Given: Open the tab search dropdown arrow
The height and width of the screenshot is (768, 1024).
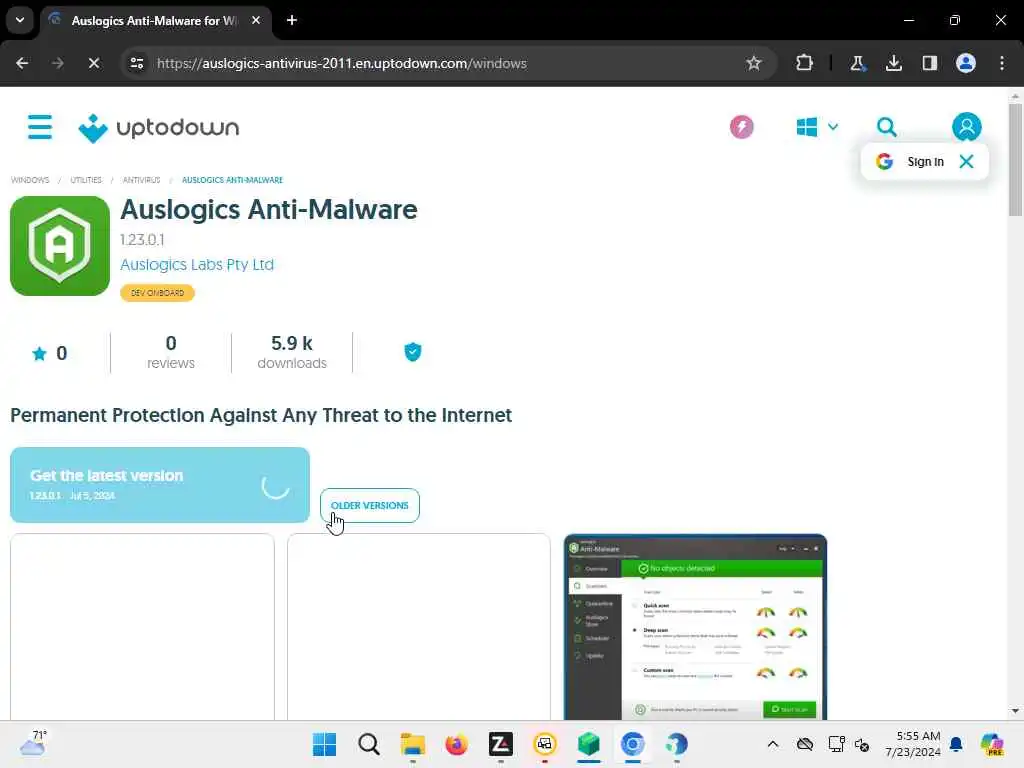Looking at the screenshot, I should (x=20, y=20).
